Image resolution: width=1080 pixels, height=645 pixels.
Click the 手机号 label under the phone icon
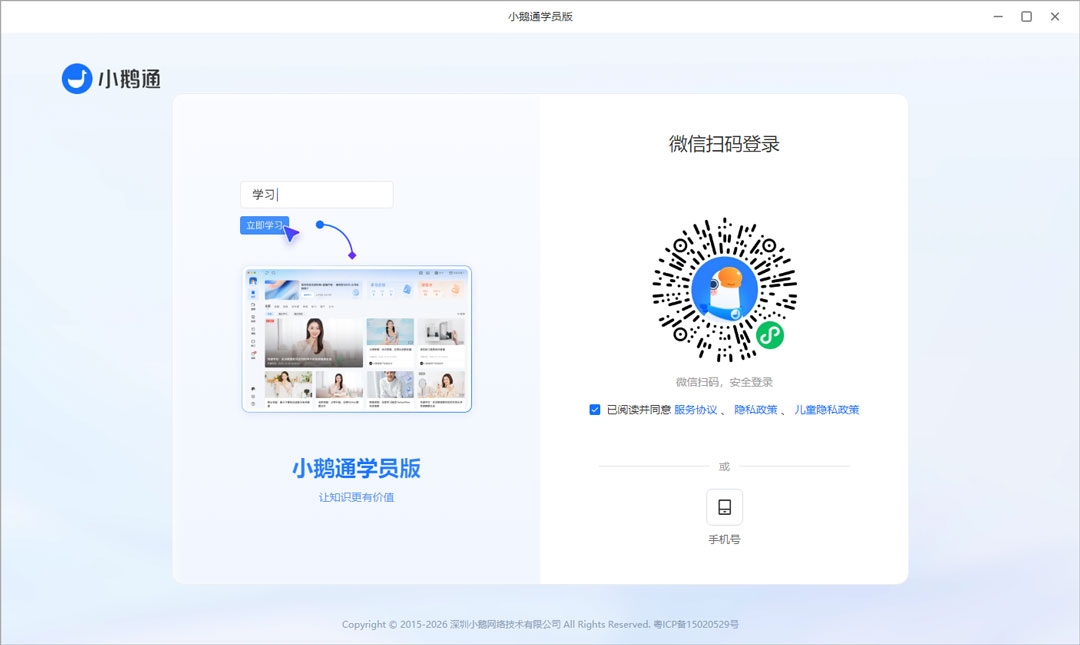tap(724, 540)
